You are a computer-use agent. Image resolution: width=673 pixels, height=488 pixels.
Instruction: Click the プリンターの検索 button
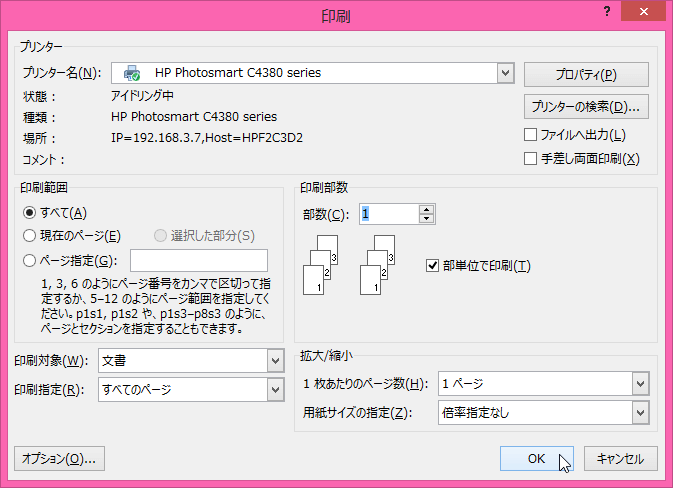click(586, 106)
